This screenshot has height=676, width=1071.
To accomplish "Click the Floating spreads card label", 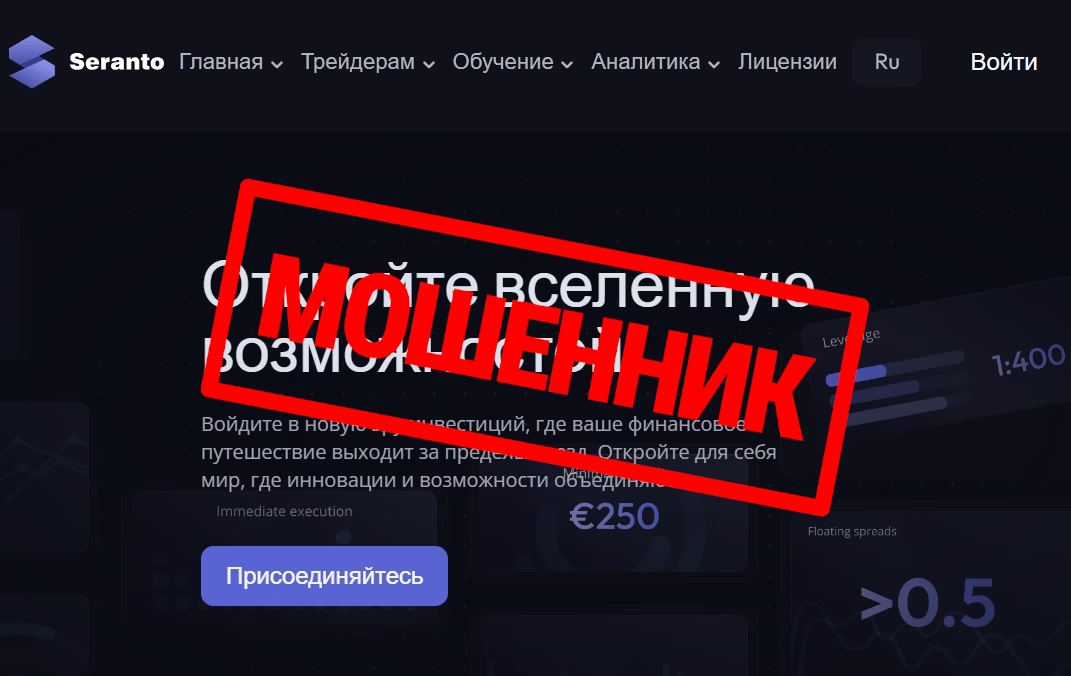I will (x=852, y=531).
